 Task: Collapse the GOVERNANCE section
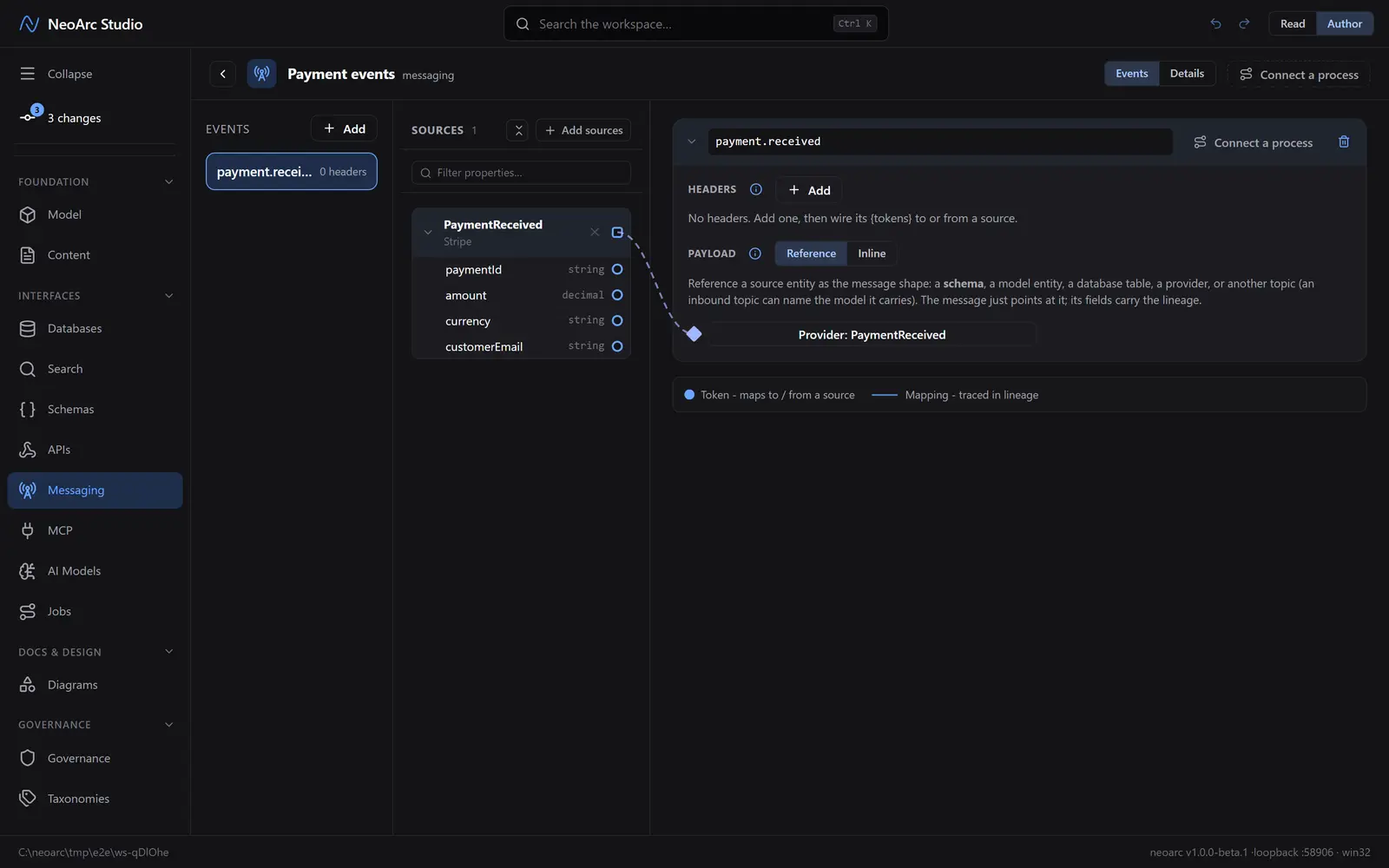(x=169, y=725)
